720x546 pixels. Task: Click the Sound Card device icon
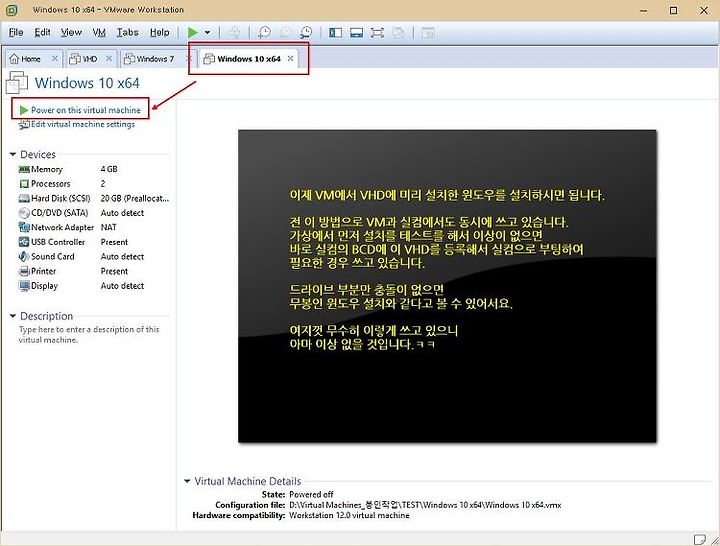click(24, 257)
